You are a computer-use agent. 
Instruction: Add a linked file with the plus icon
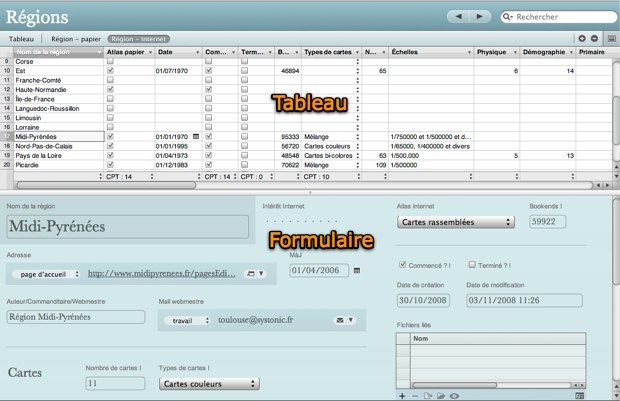point(402,396)
